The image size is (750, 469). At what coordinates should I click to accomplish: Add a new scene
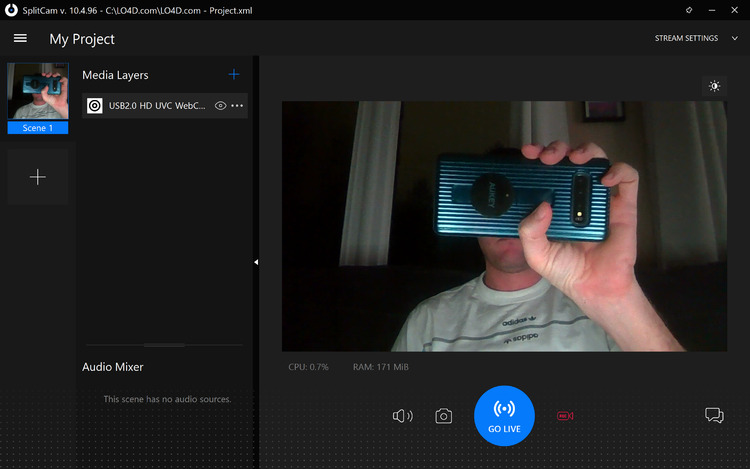38,177
